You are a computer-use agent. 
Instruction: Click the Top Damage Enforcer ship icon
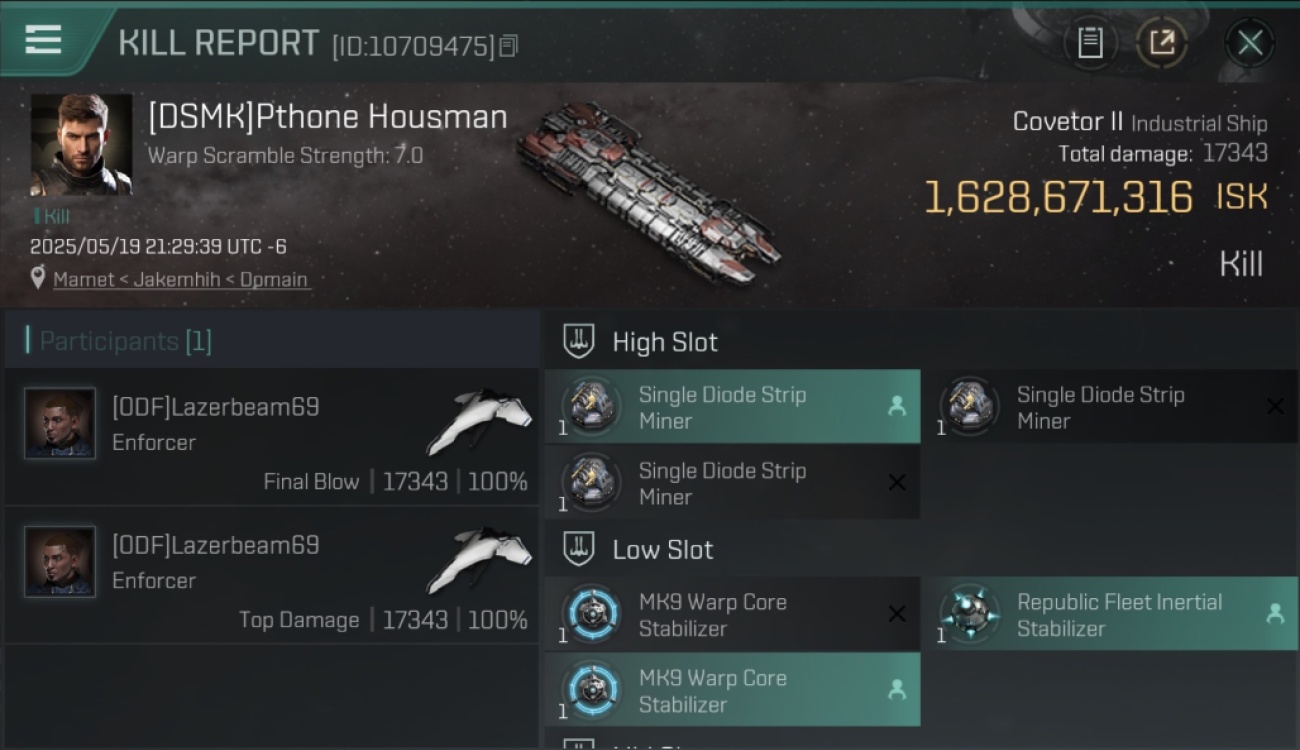coord(479,559)
